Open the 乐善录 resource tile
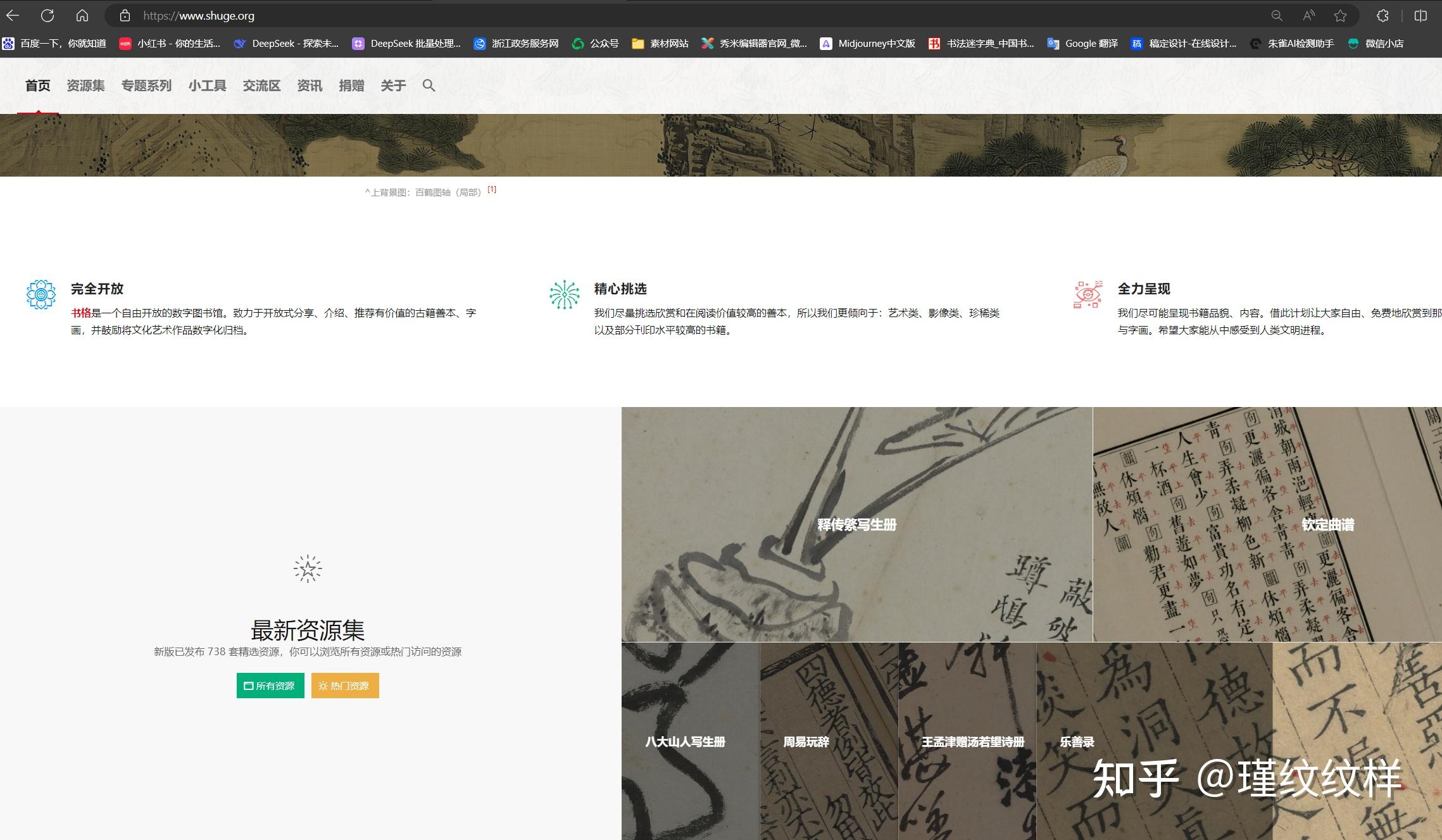Viewport: 1442px width, 840px height. (x=1155, y=741)
